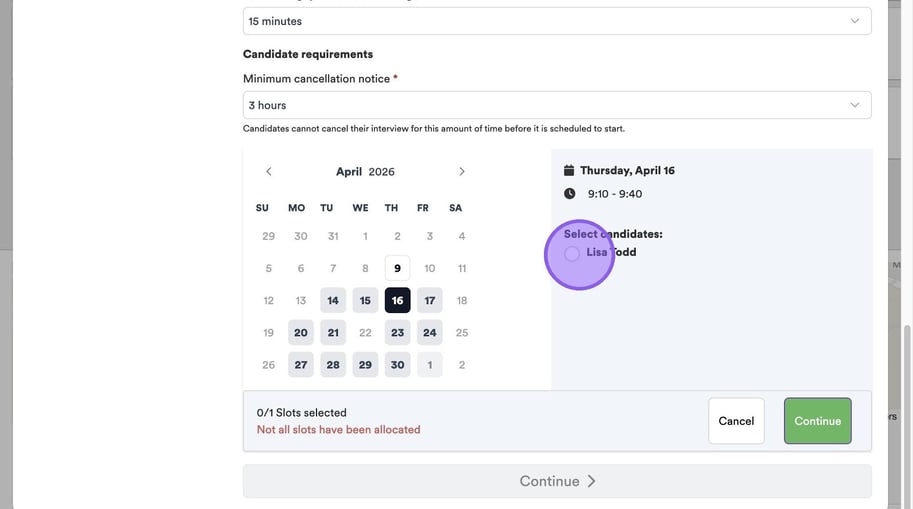
Task: Open the 15 minutes dropdown
Action: pyautogui.click(x=557, y=21)
